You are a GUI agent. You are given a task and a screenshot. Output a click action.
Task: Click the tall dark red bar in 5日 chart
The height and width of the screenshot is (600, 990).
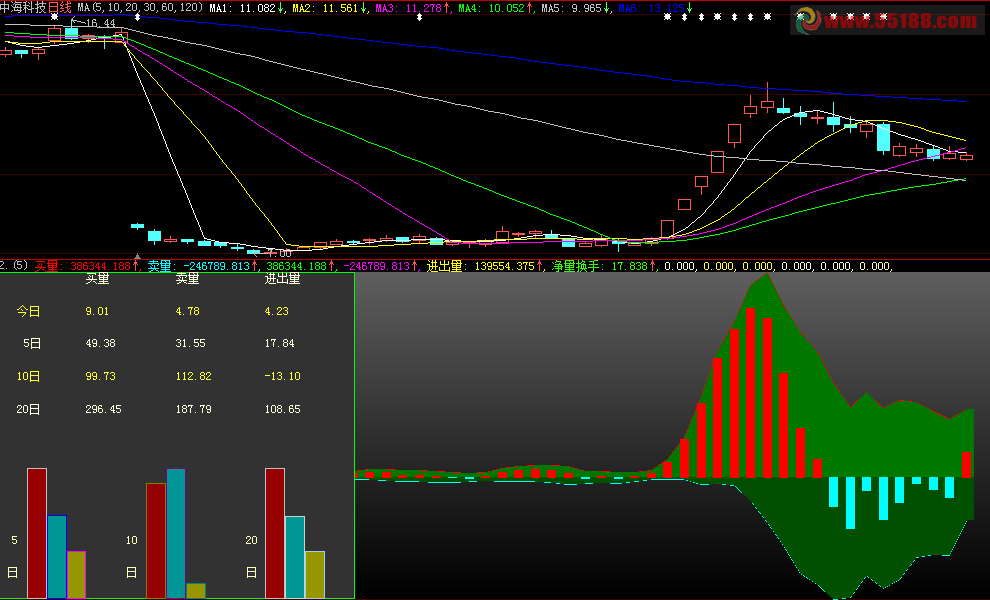37,532
